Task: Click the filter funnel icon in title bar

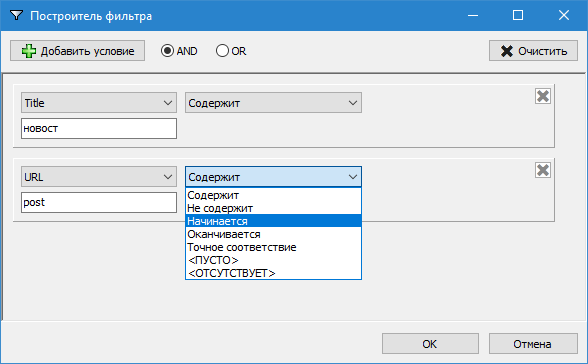Action: pyautogui.click(x=16, y=15)
